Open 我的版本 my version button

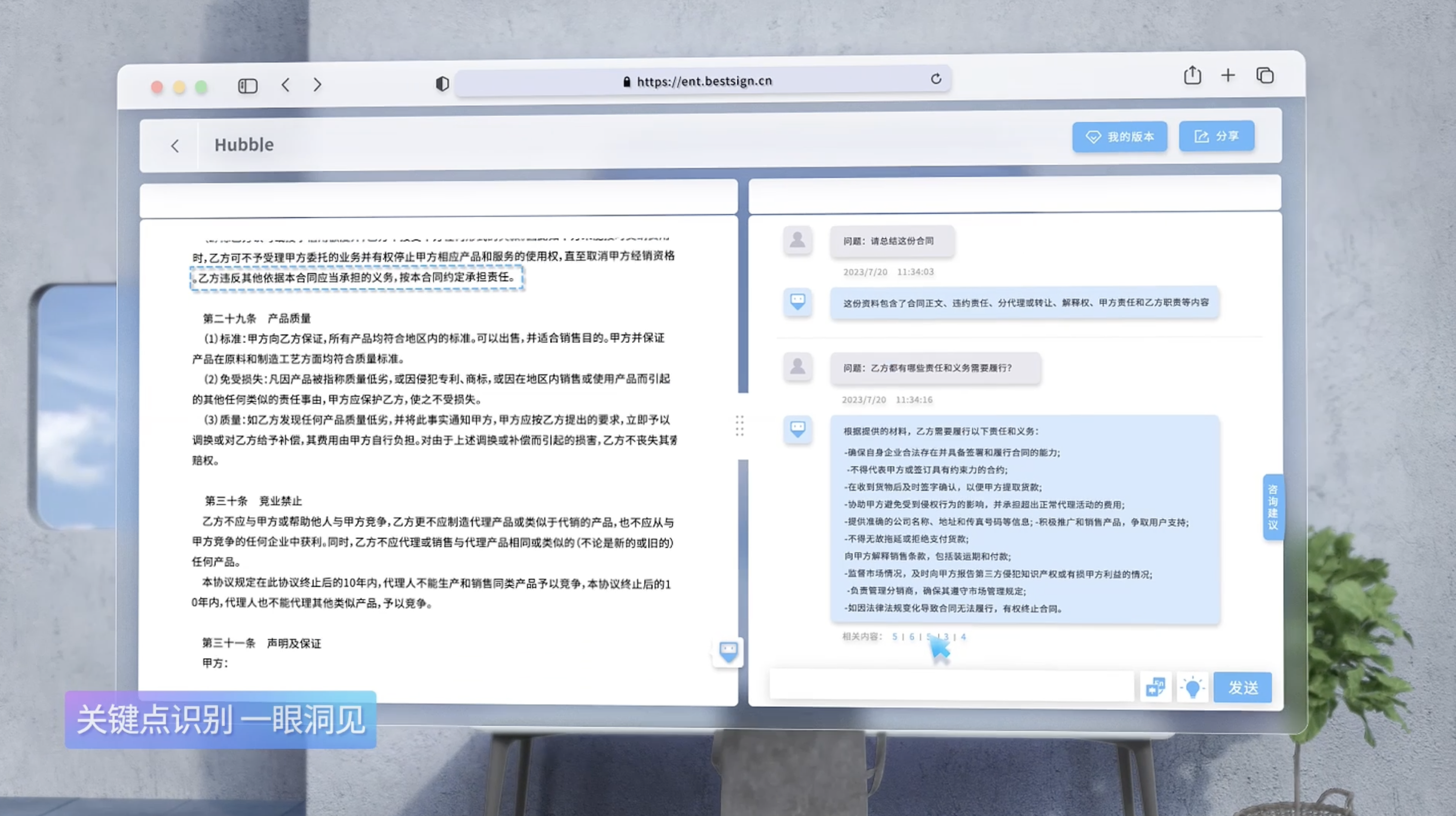[1120, 137]
